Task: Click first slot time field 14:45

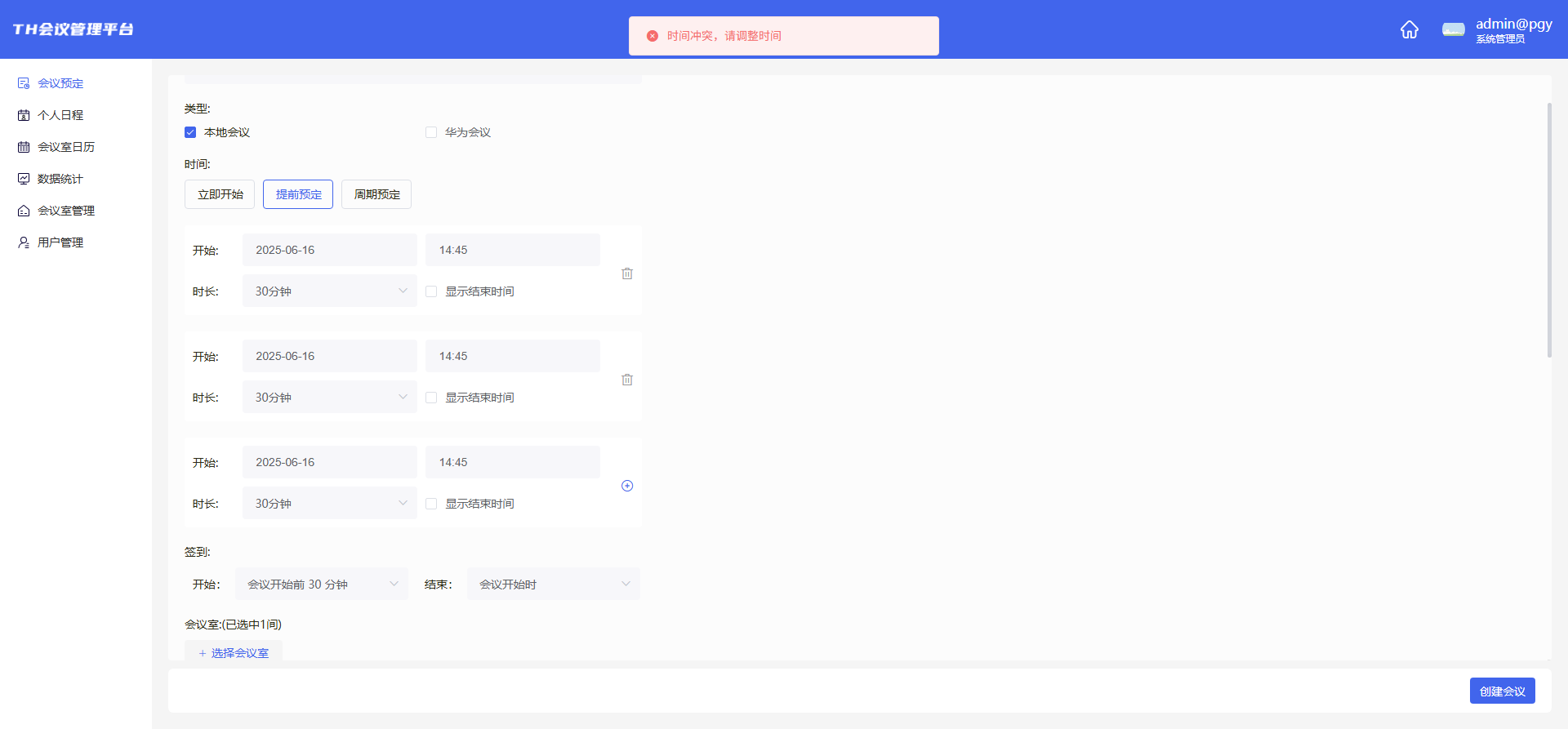Action: click(x=513, y=250)
